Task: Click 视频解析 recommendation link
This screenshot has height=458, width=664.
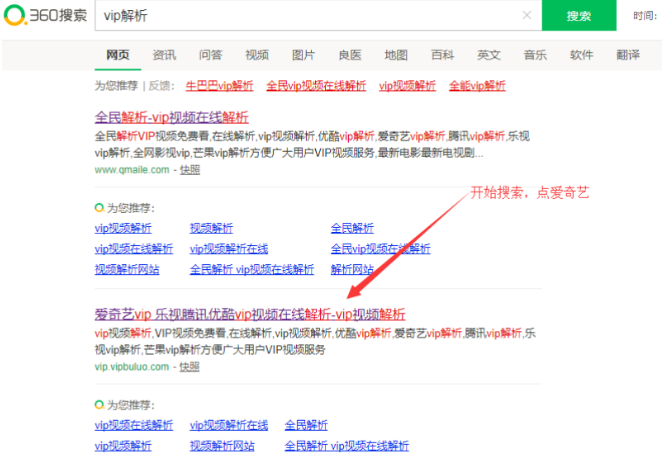Action: click(211, 229)
